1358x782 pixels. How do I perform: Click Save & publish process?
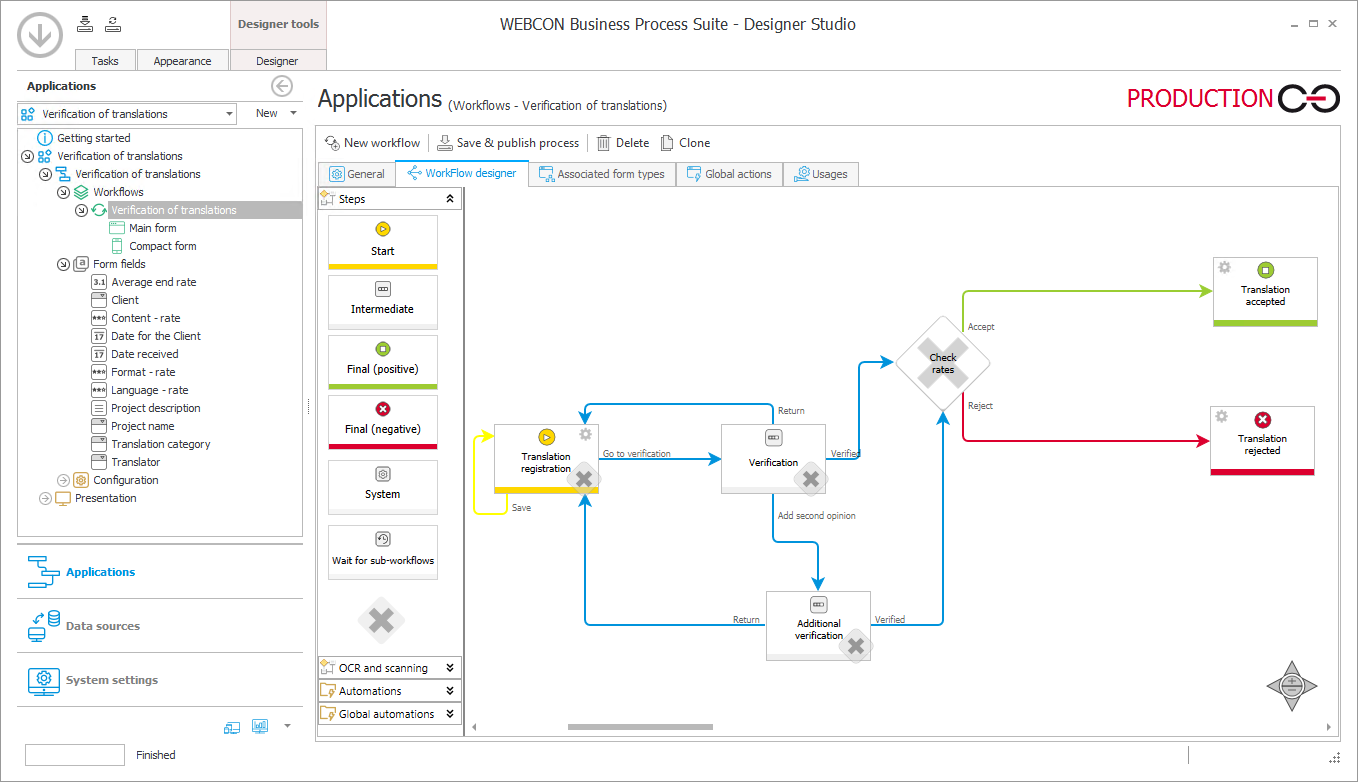pyautogui.click(x=508, y=143)
